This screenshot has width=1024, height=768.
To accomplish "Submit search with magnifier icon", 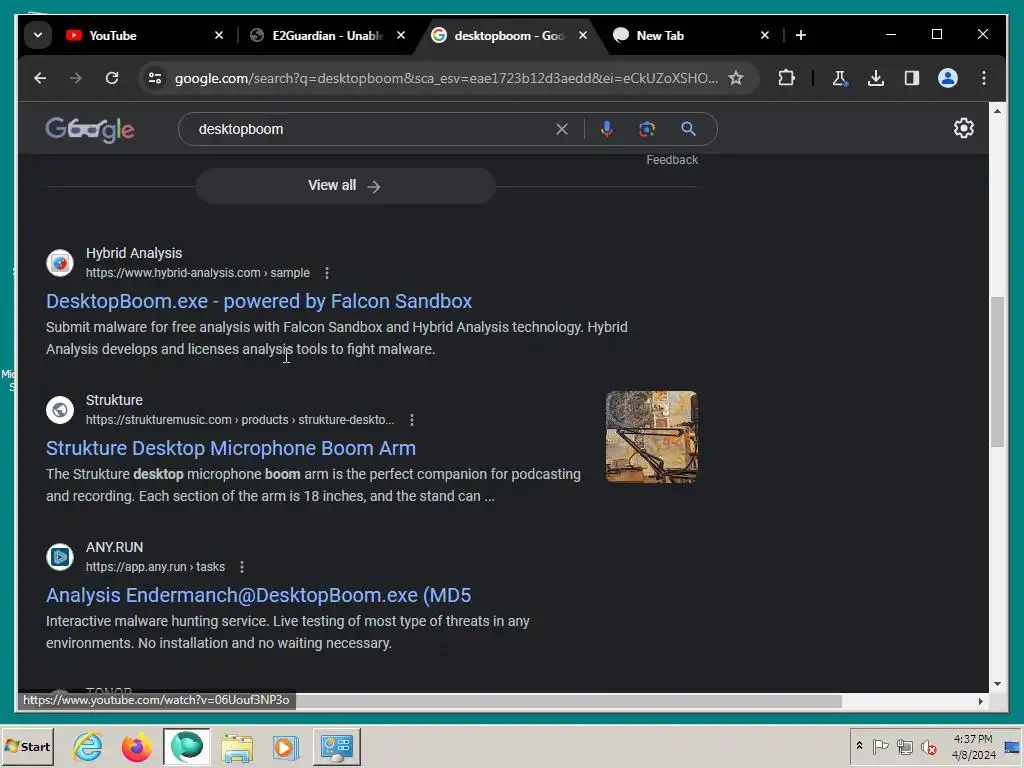I will click(688, 129).
